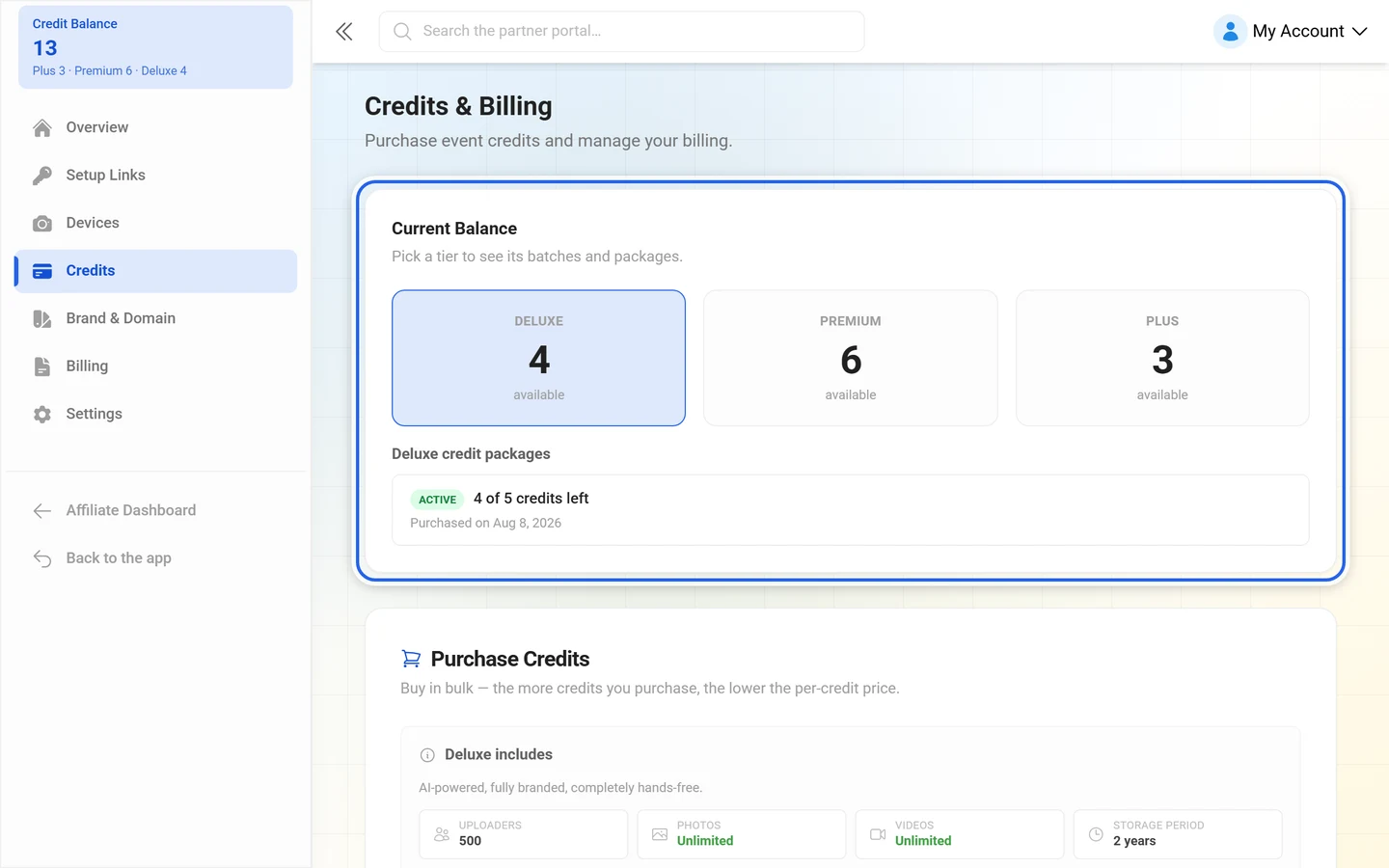Click the Brand & Domain palette icon
Viewport: 1389px width, 868px height.
click(42, 319)
